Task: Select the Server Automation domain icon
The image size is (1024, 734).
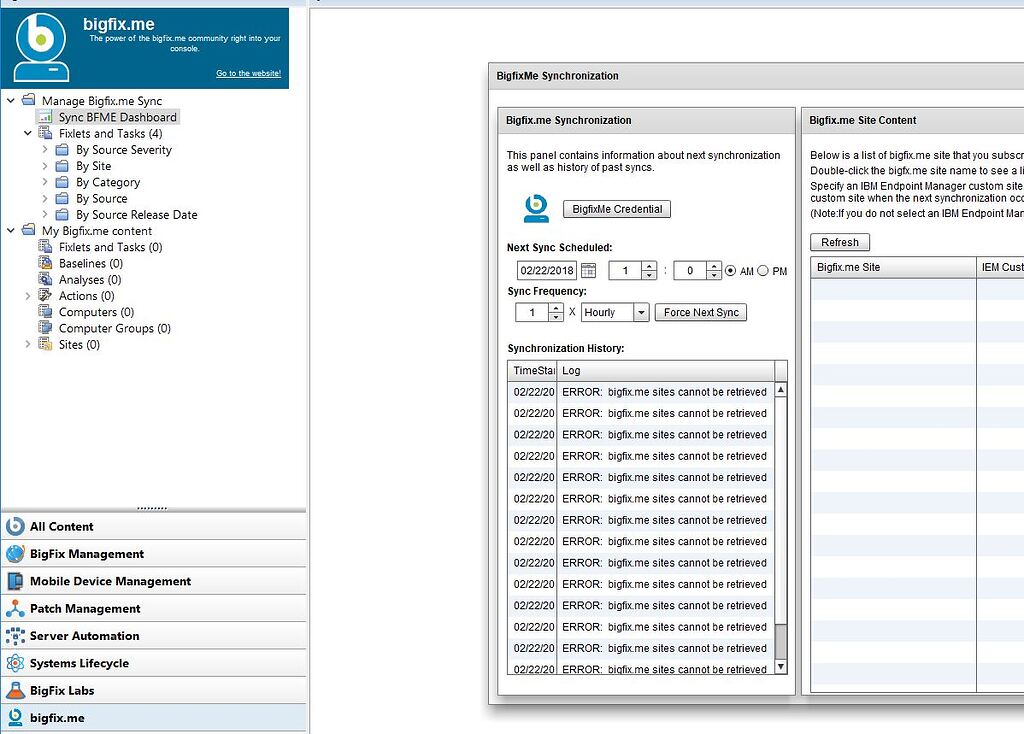Action: 18,635
